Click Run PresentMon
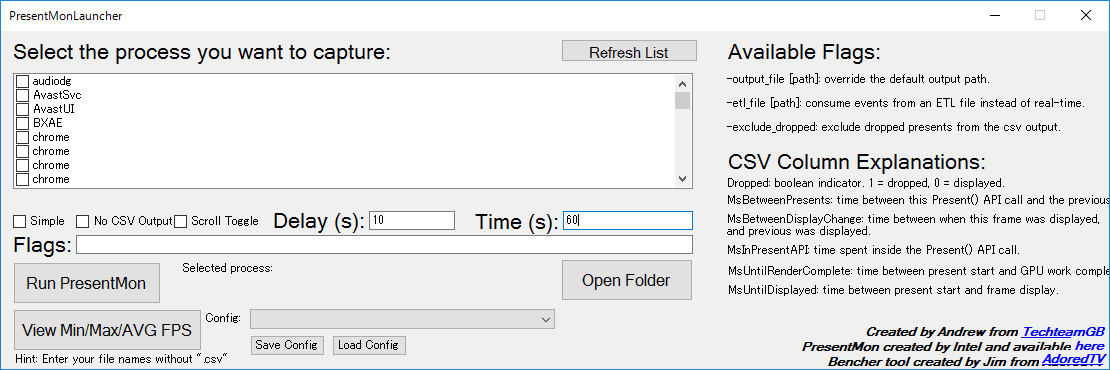 tap(86, 283)
